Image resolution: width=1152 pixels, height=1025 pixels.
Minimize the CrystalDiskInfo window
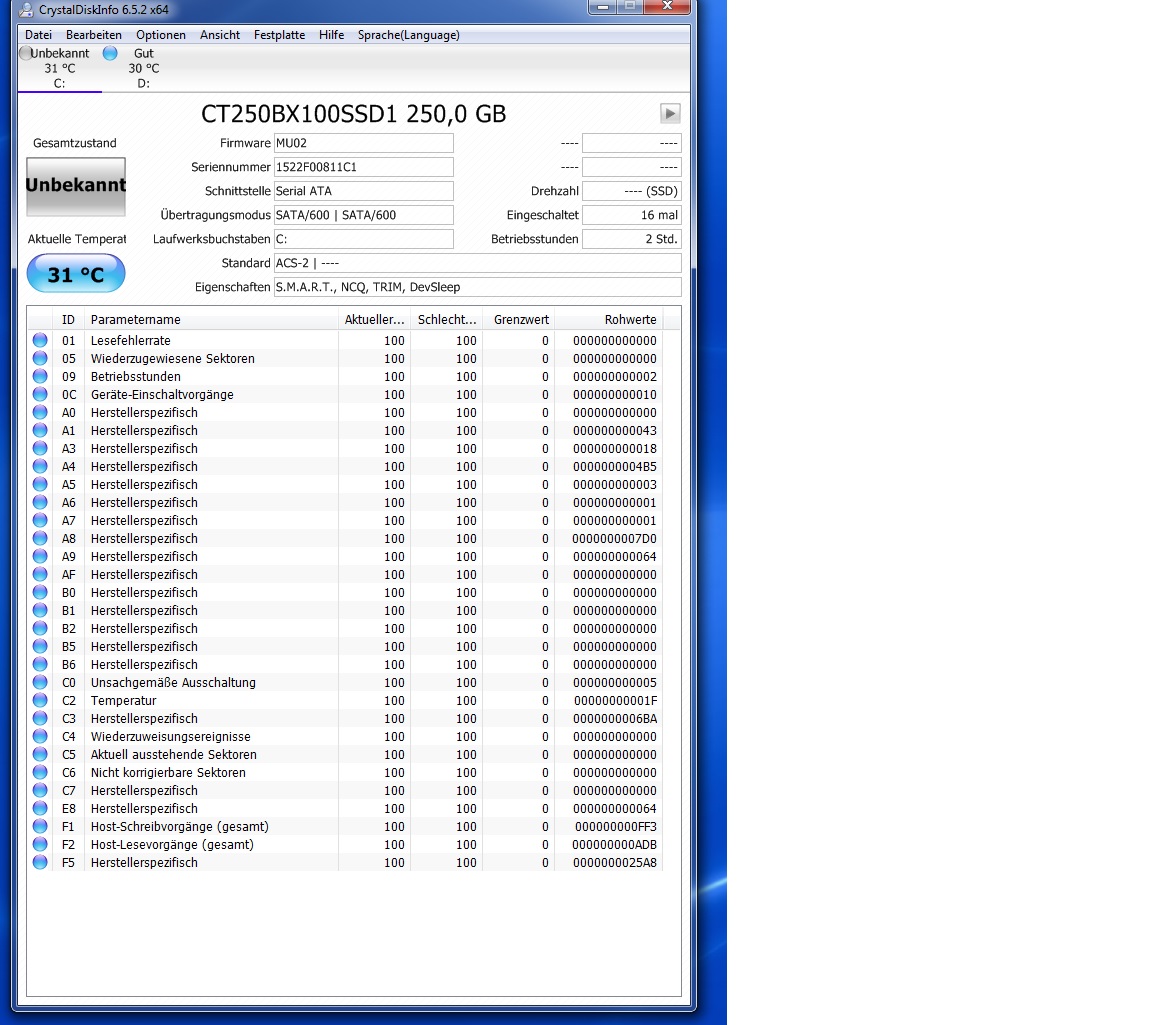coord(602,7)
